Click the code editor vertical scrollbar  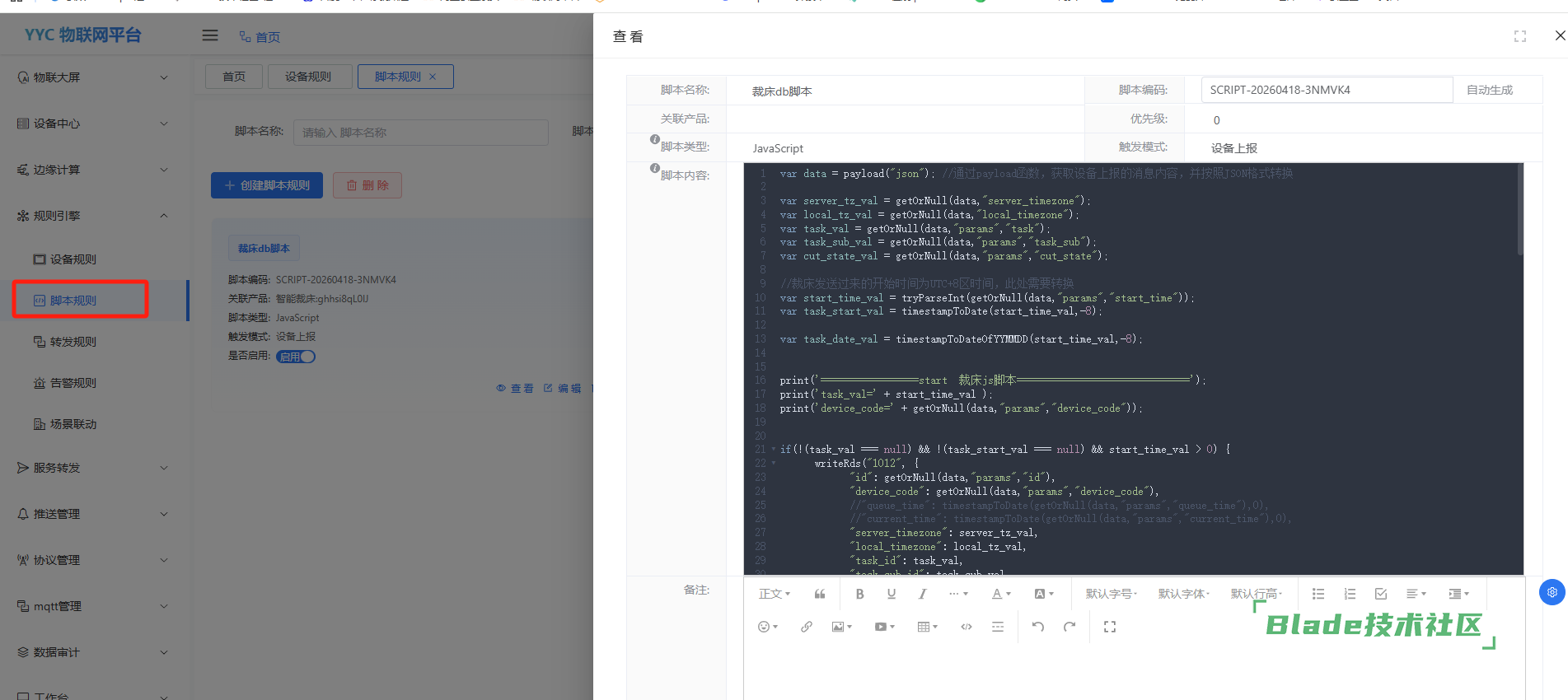pos(1519,211)
